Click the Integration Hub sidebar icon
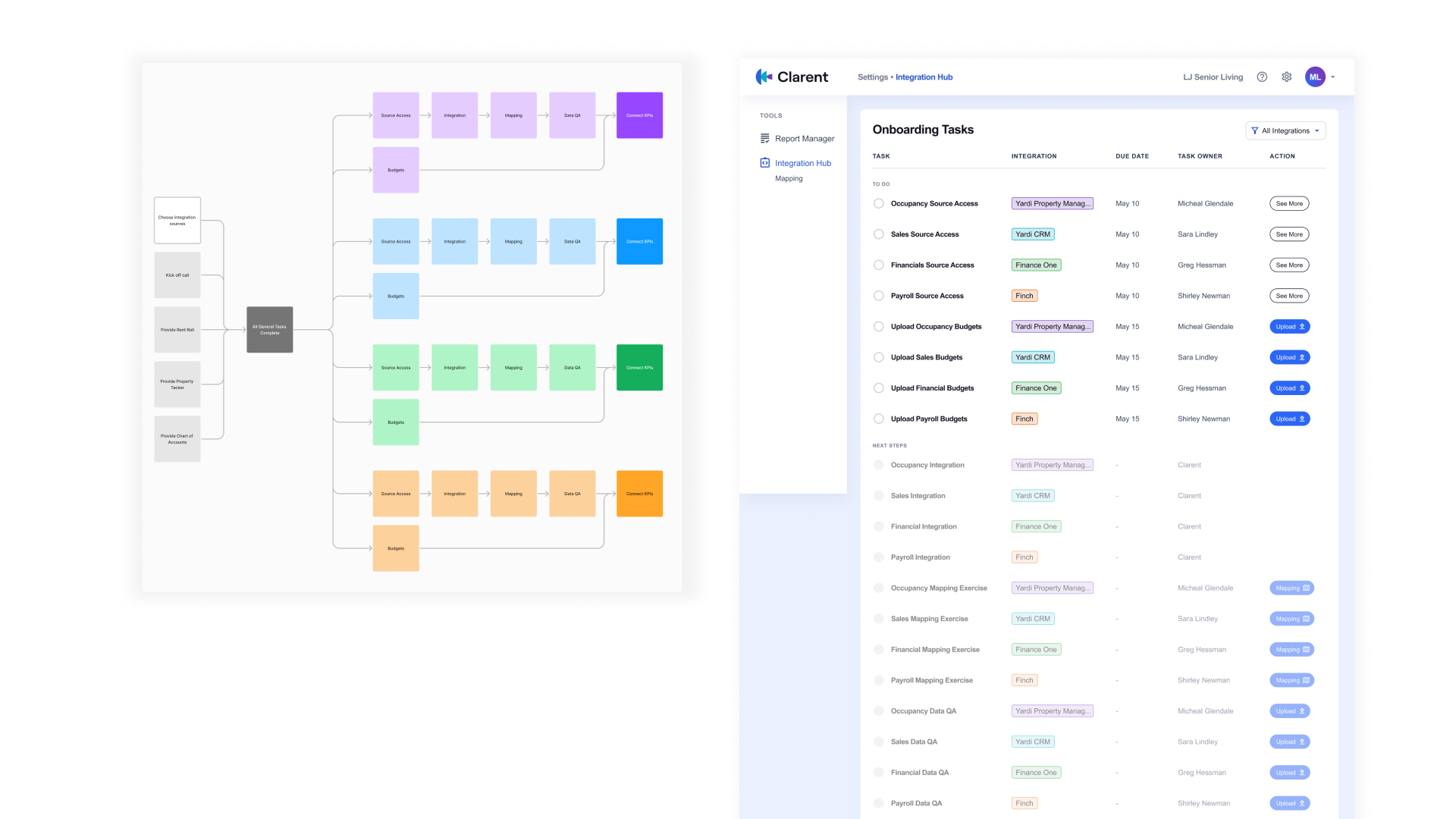Screen dimensions: 1456x819 [x=764, y=163]
